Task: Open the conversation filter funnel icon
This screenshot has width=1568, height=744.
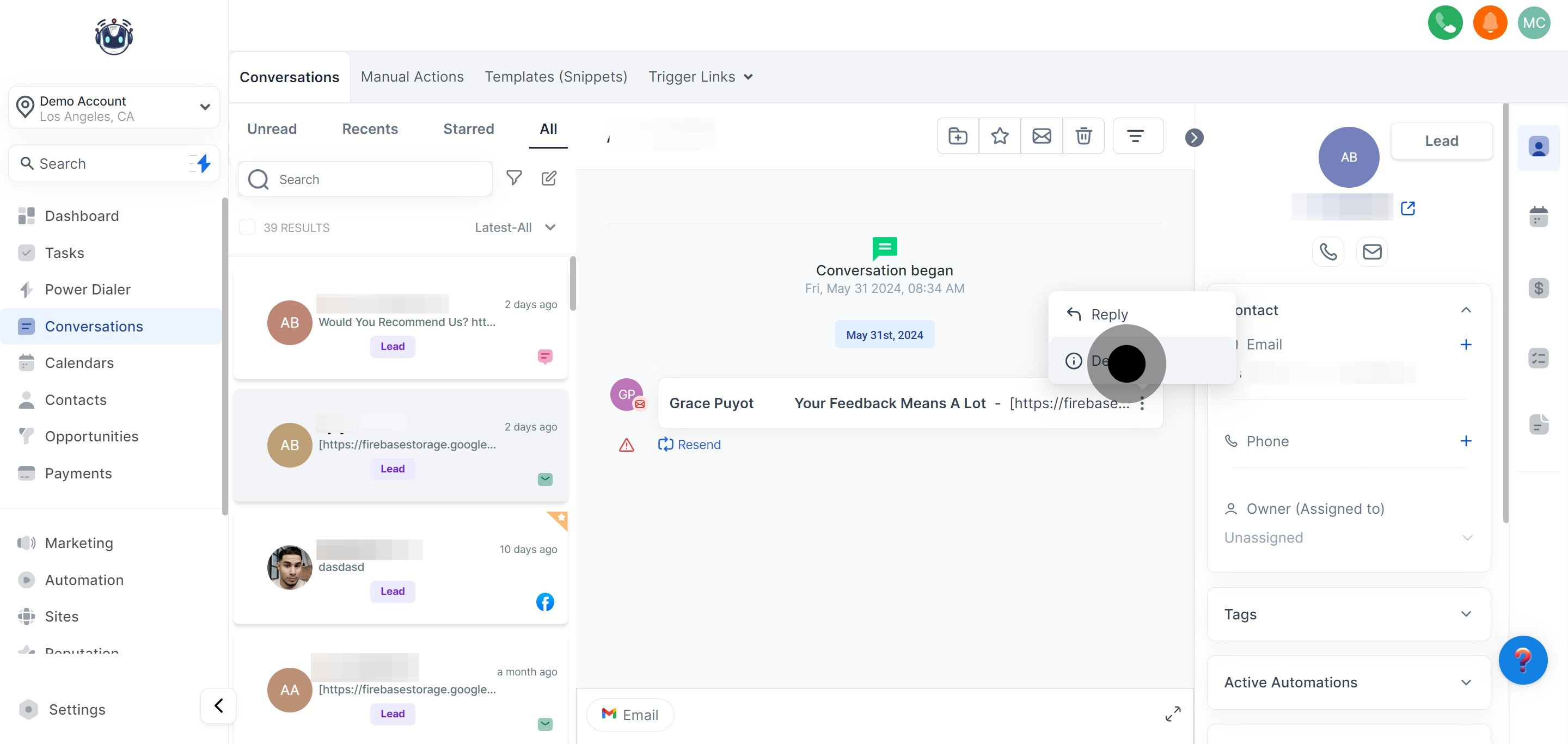Action: point(514,177)
